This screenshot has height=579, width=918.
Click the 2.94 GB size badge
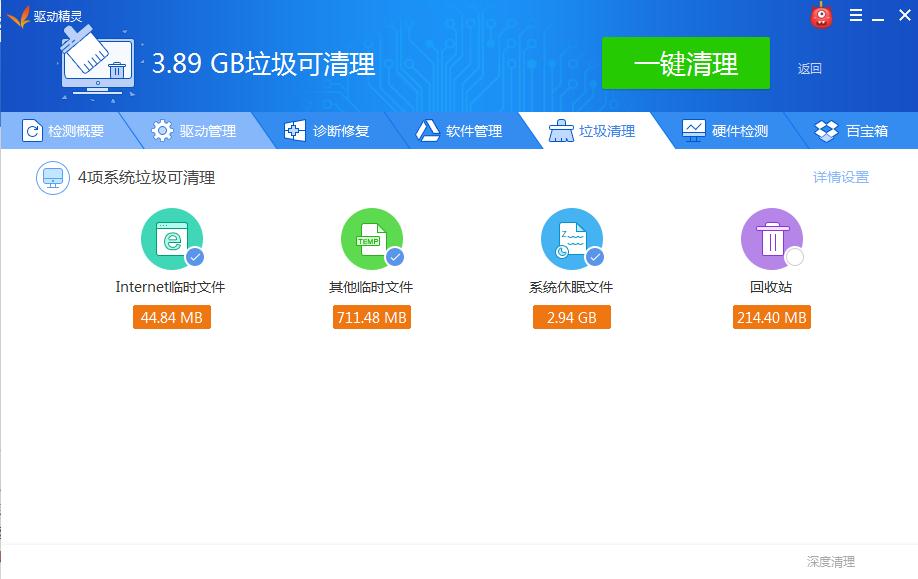coord(571,317)
